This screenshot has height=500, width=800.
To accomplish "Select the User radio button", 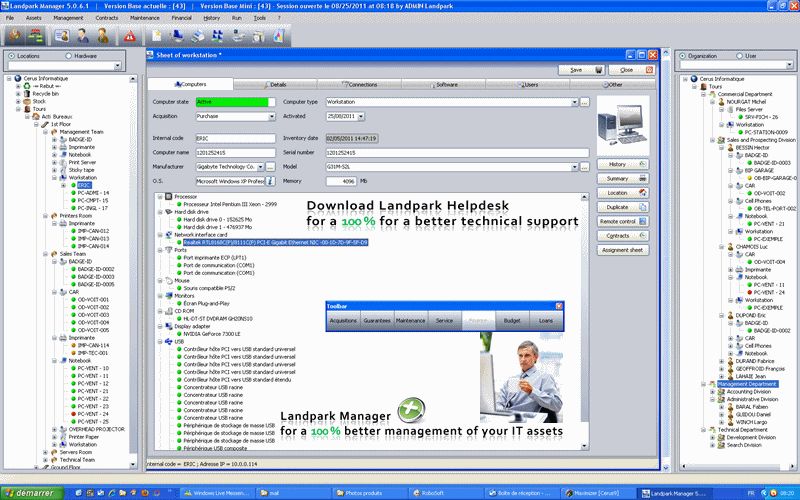I will [739, 56].
